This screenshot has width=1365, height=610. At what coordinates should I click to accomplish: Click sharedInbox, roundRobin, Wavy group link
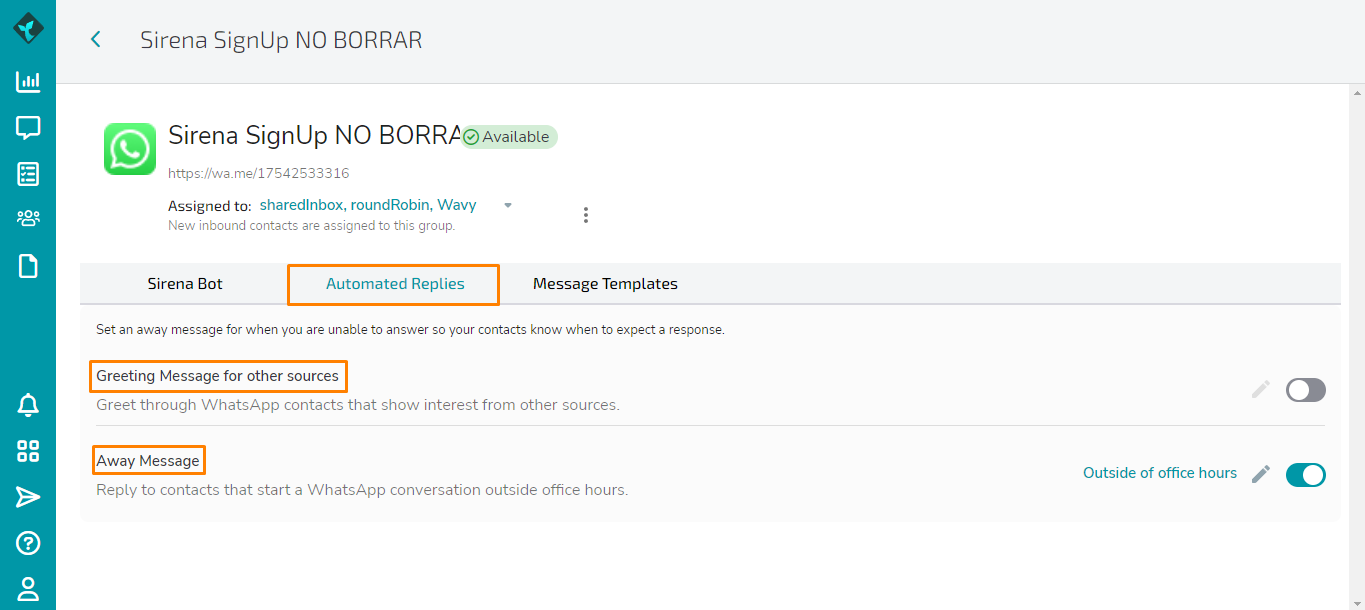(x=368, y=205)
